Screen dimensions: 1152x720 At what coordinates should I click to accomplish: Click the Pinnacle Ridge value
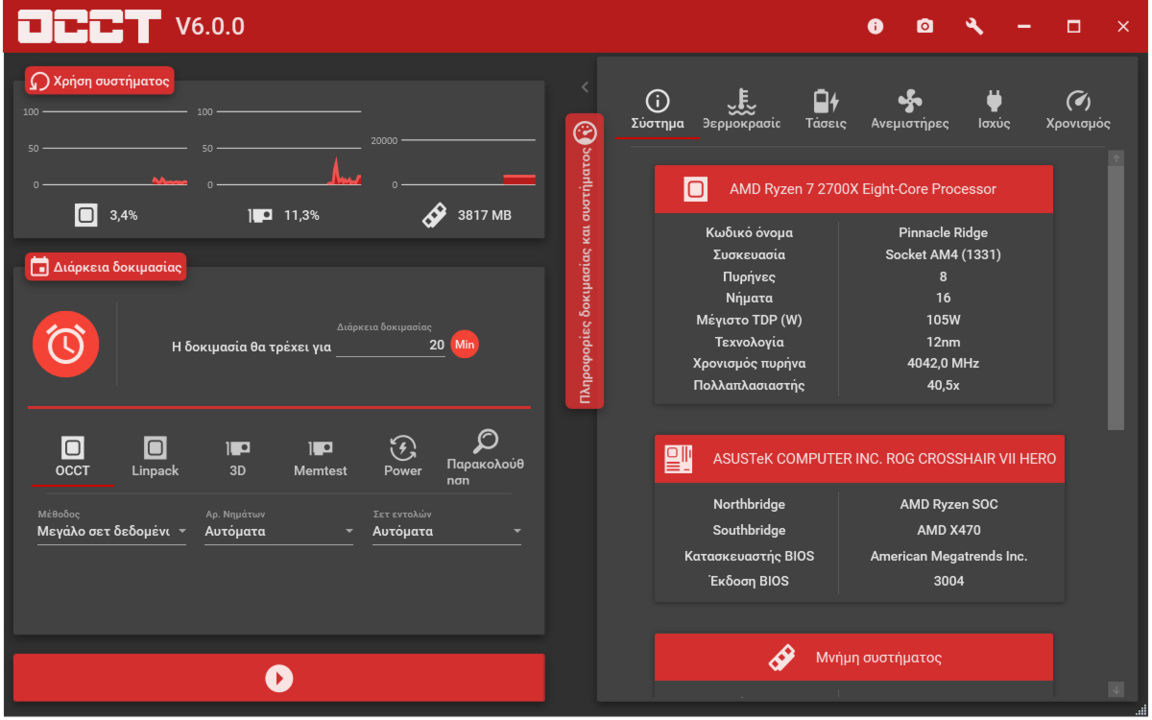pyautogui.click(x=943, y=233)
